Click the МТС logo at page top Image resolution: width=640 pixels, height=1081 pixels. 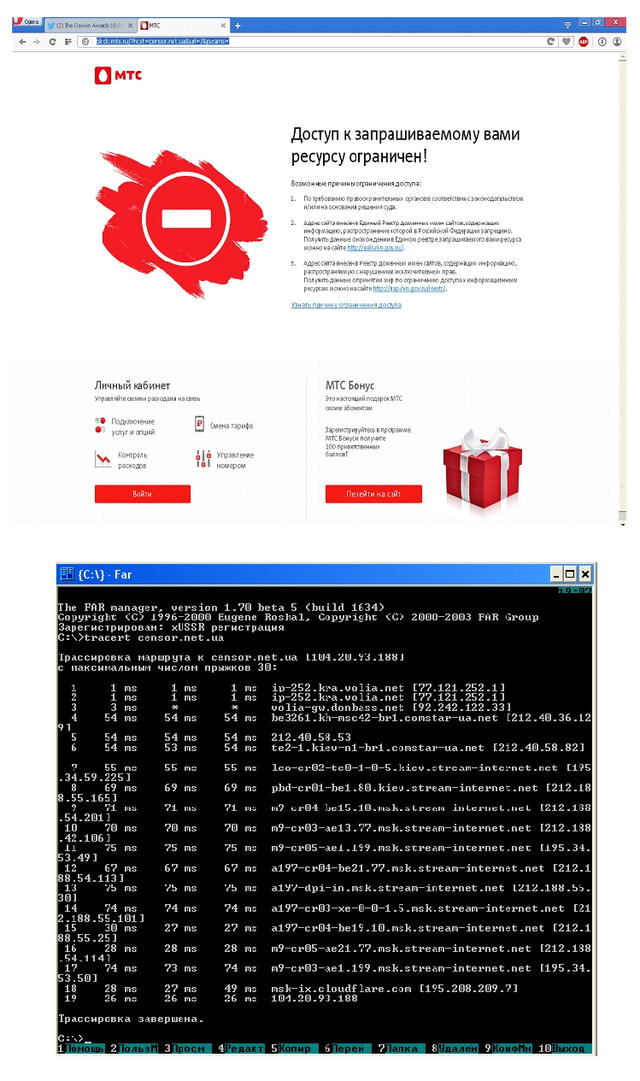click(118, 74)
